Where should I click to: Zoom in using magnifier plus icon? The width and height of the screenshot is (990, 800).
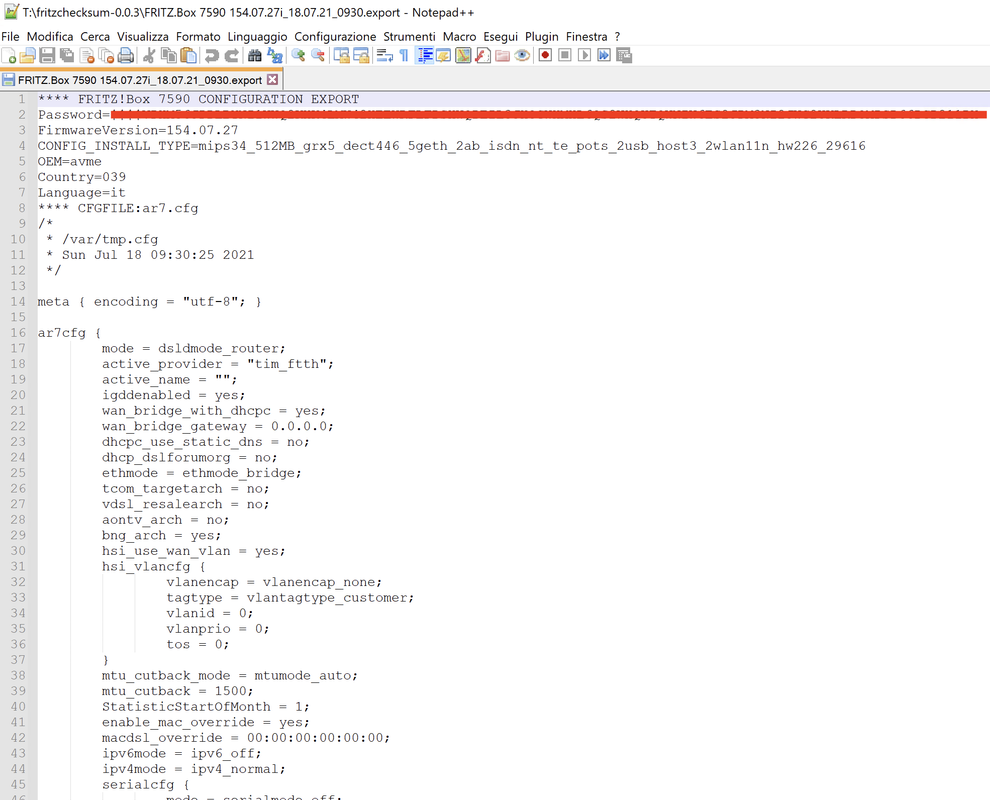tap(298, 56)
